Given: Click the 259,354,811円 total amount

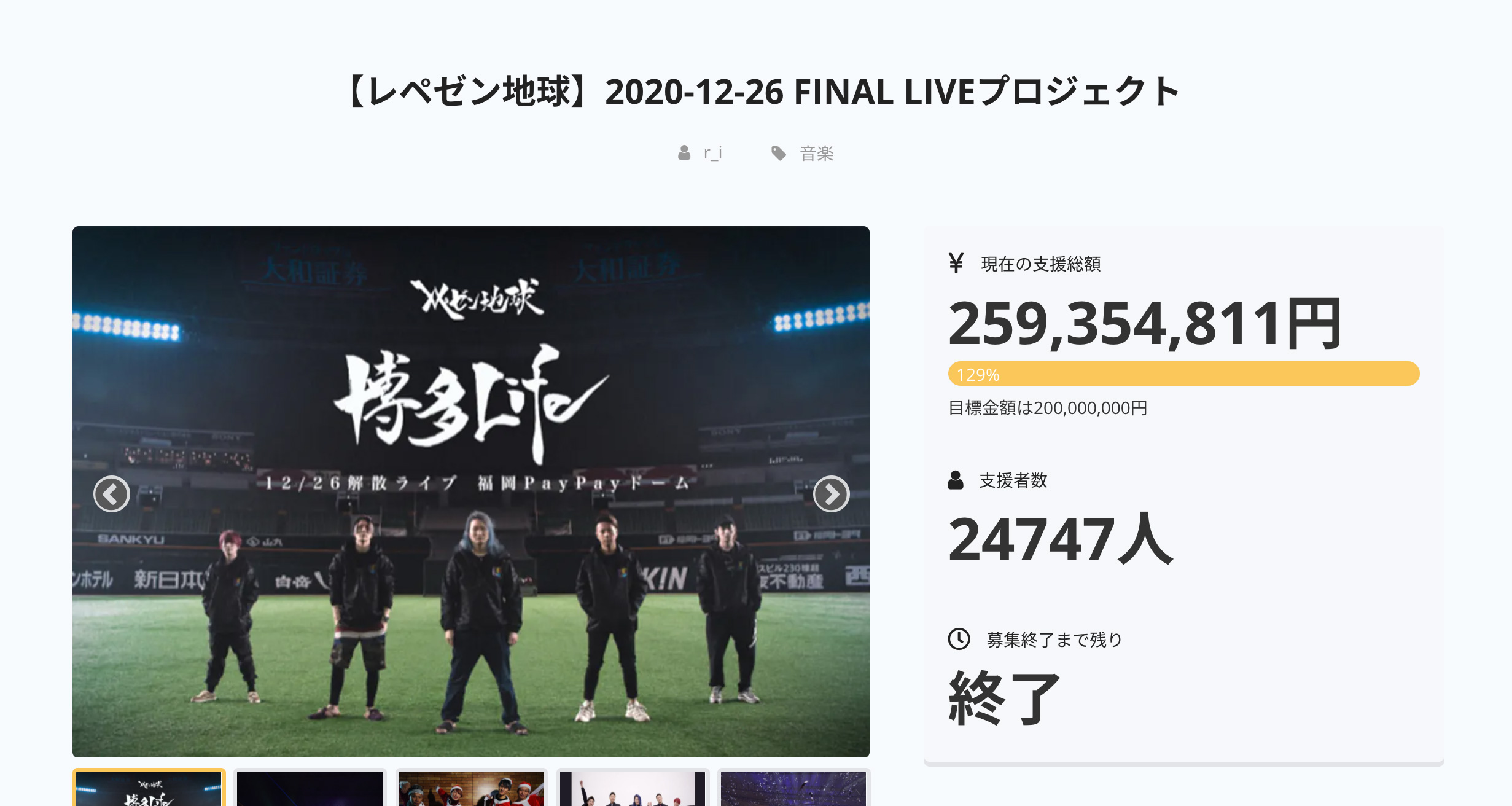Looking at the screenshot, I should 1145,323.
